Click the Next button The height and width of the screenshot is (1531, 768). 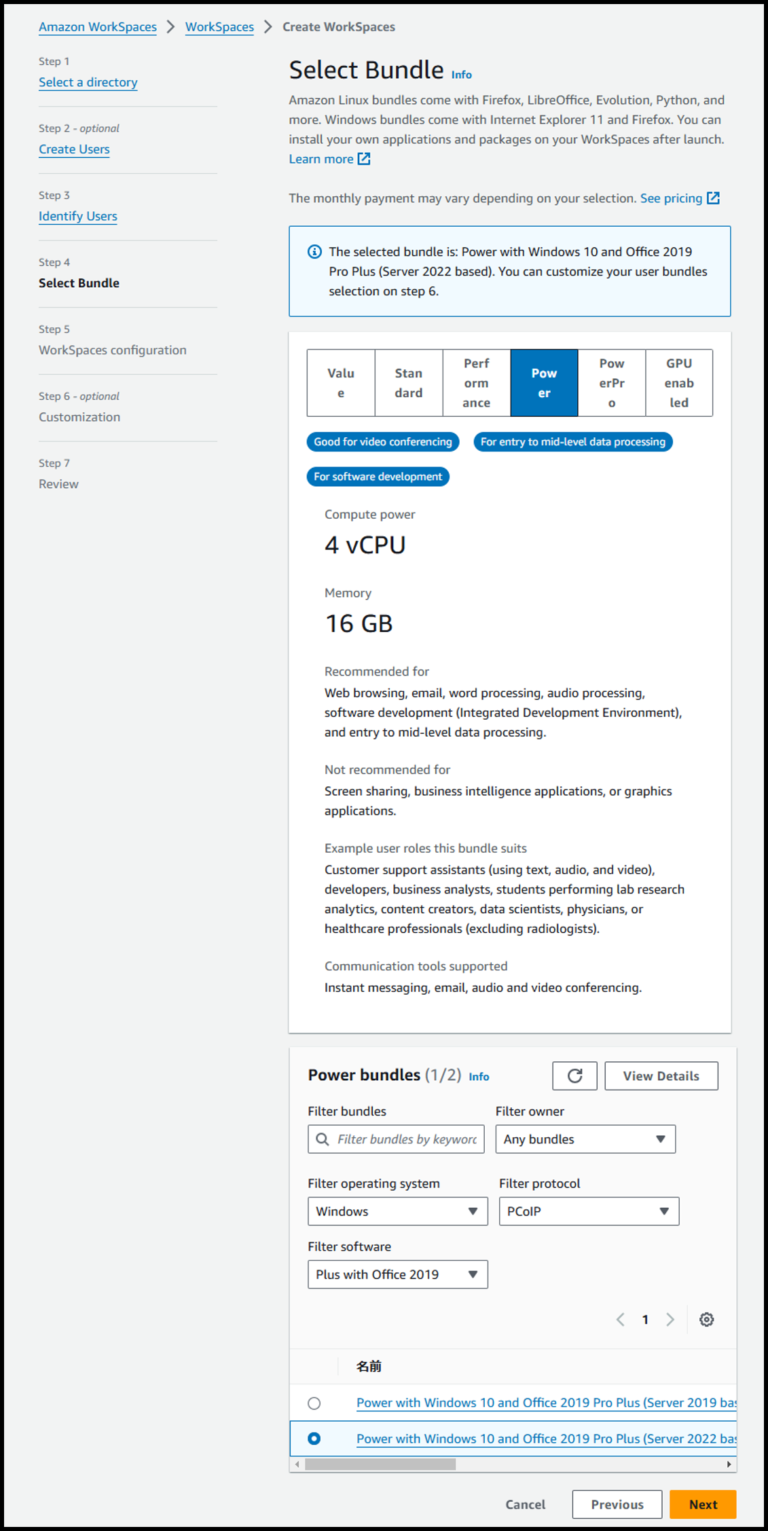tap(703, 1504)
